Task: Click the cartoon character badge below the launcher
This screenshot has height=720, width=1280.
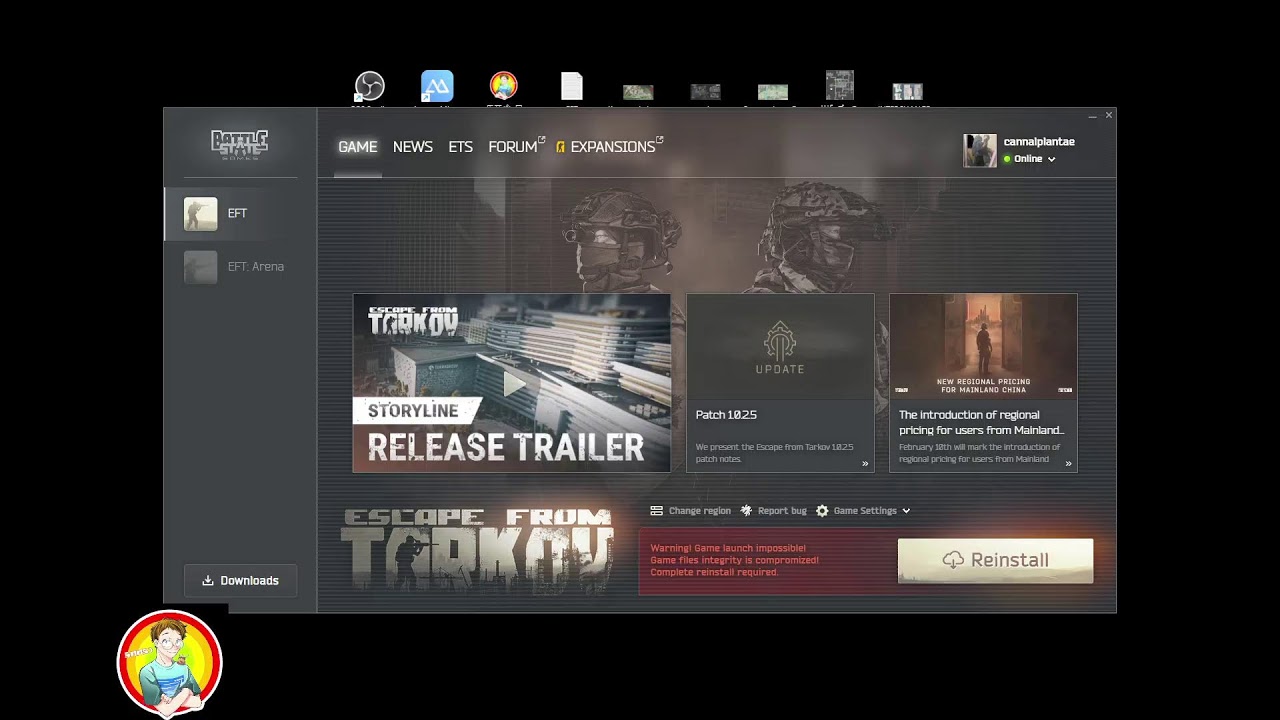Action: pos(169,663)
